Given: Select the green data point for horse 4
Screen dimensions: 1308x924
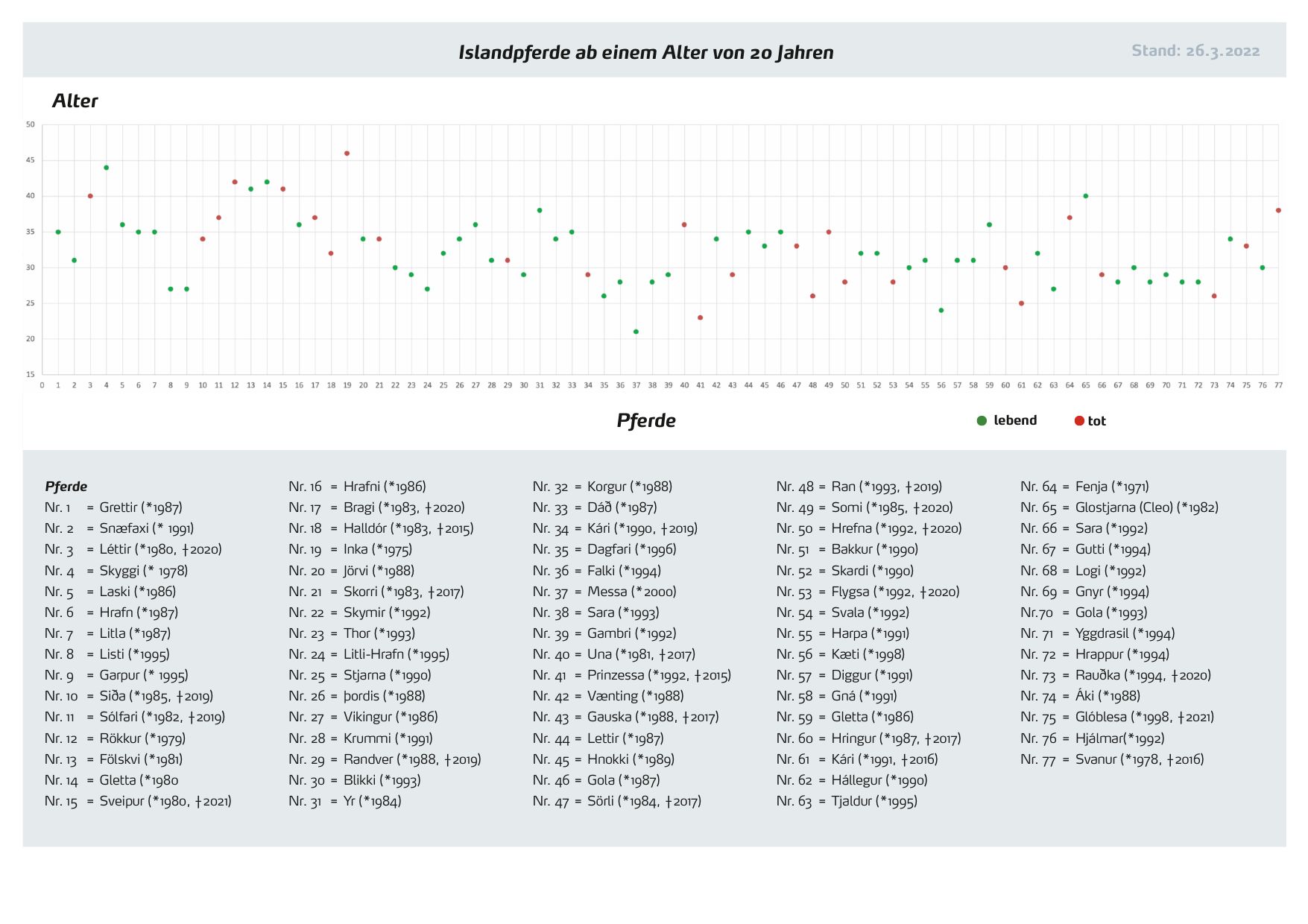Looking at the screenshot, I should click(x=107, y=168).
